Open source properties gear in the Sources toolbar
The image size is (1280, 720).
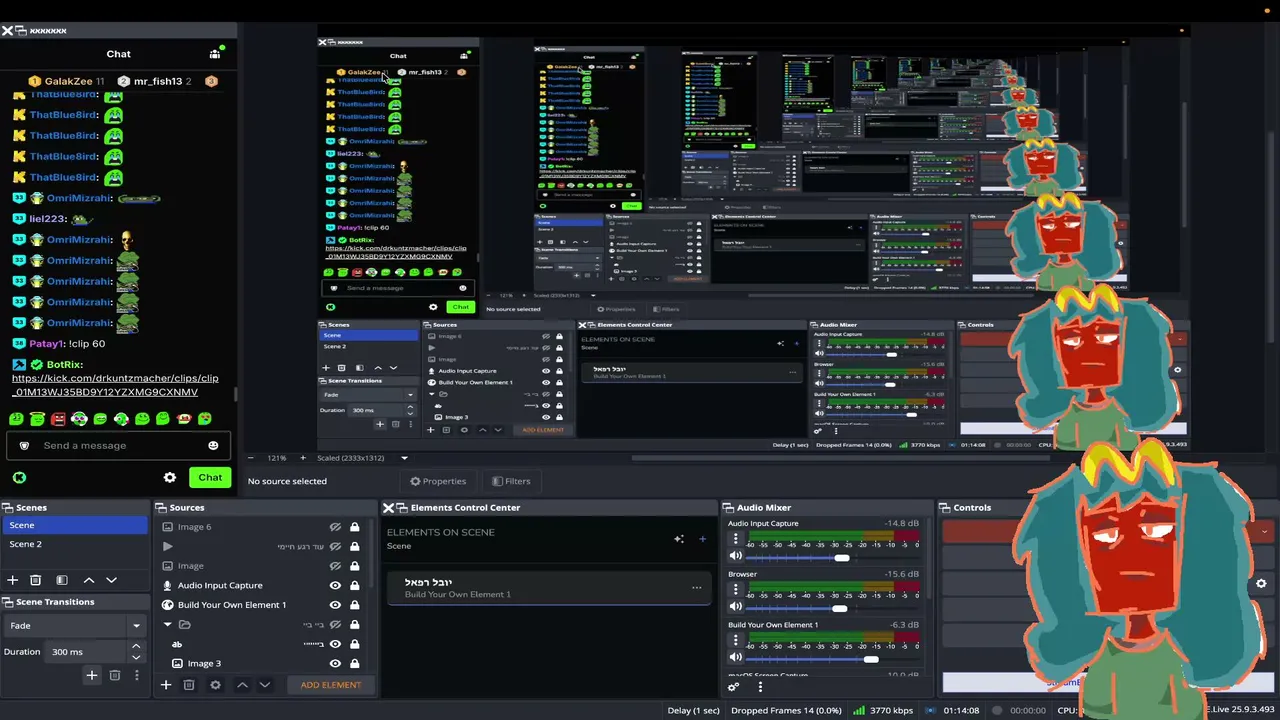[x=215, y=685]
